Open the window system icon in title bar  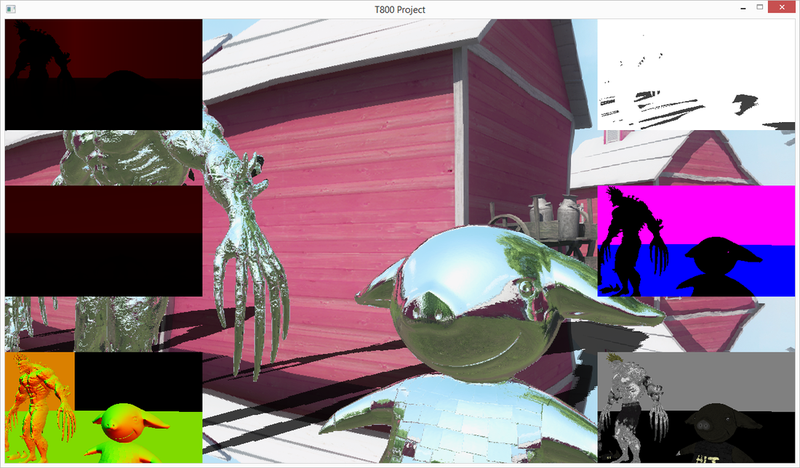[x=11, y=9]
